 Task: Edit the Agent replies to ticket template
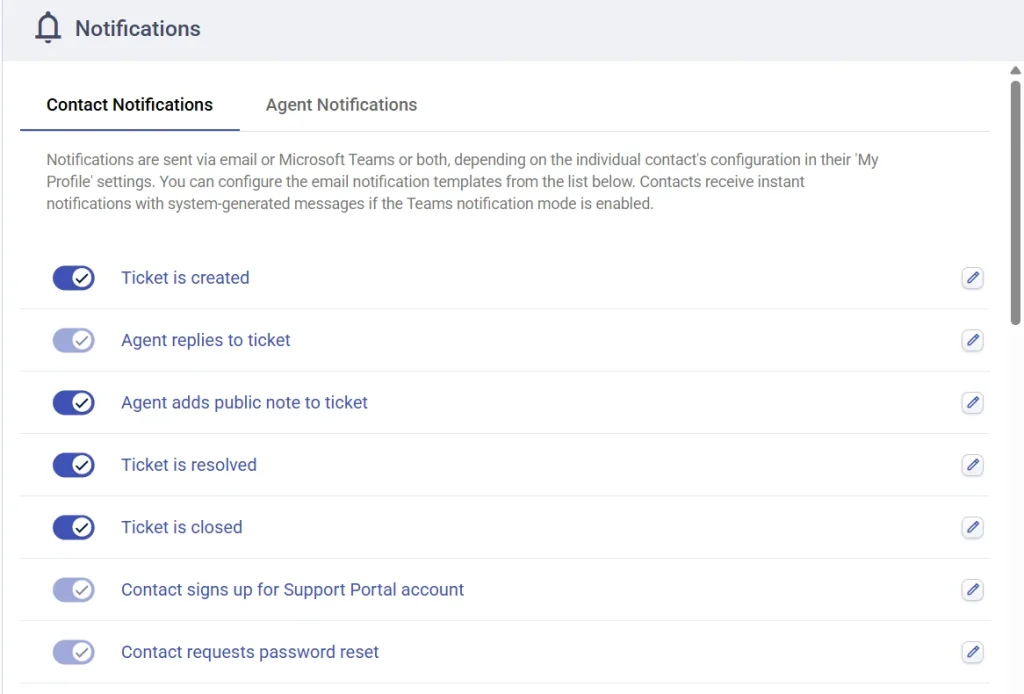[972, 340]
